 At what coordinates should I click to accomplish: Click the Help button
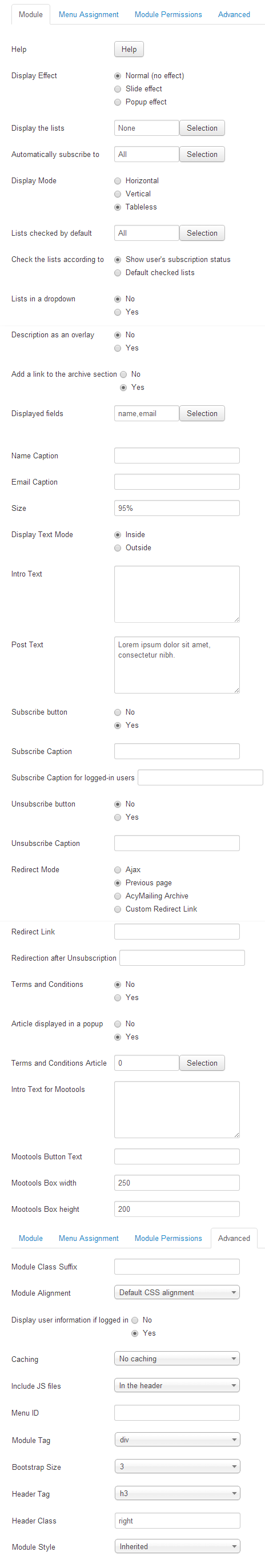129,49
